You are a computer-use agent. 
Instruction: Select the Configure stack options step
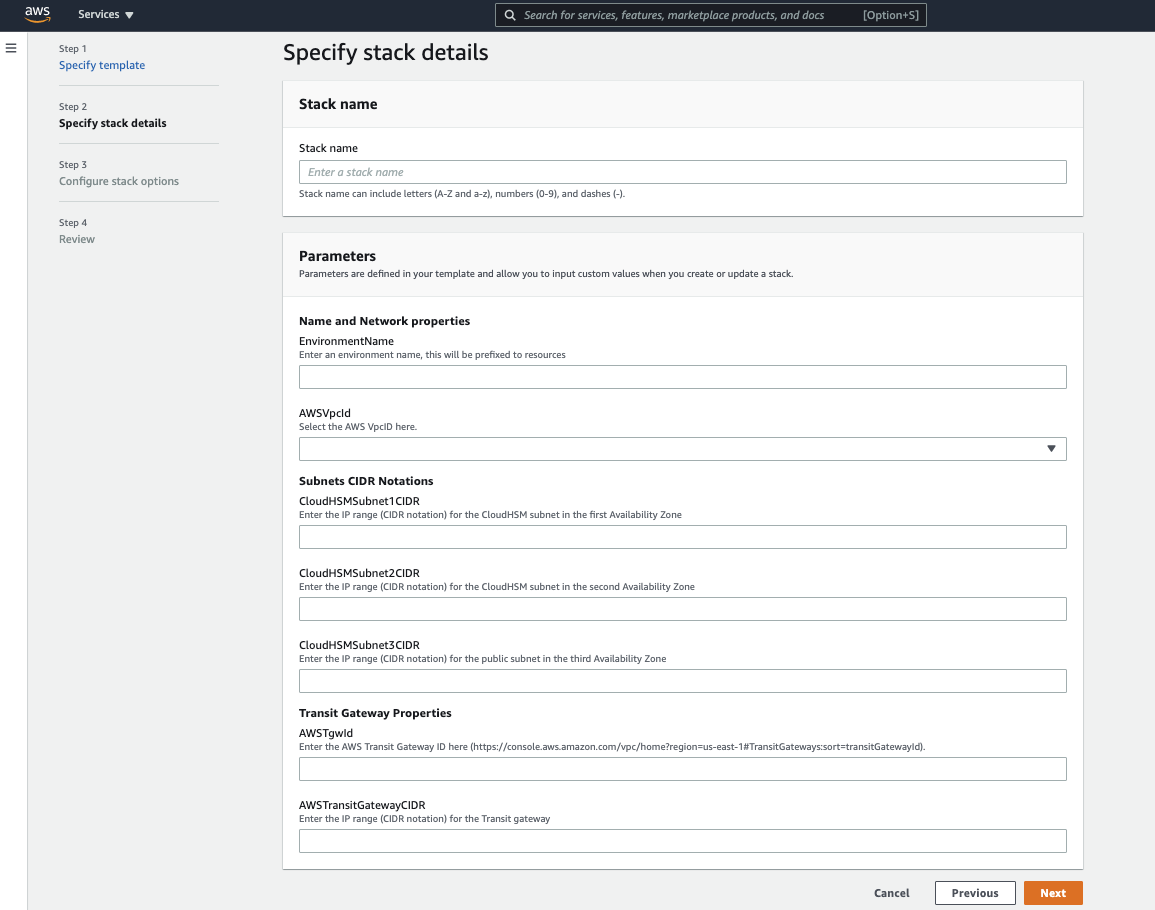[120, 180]
